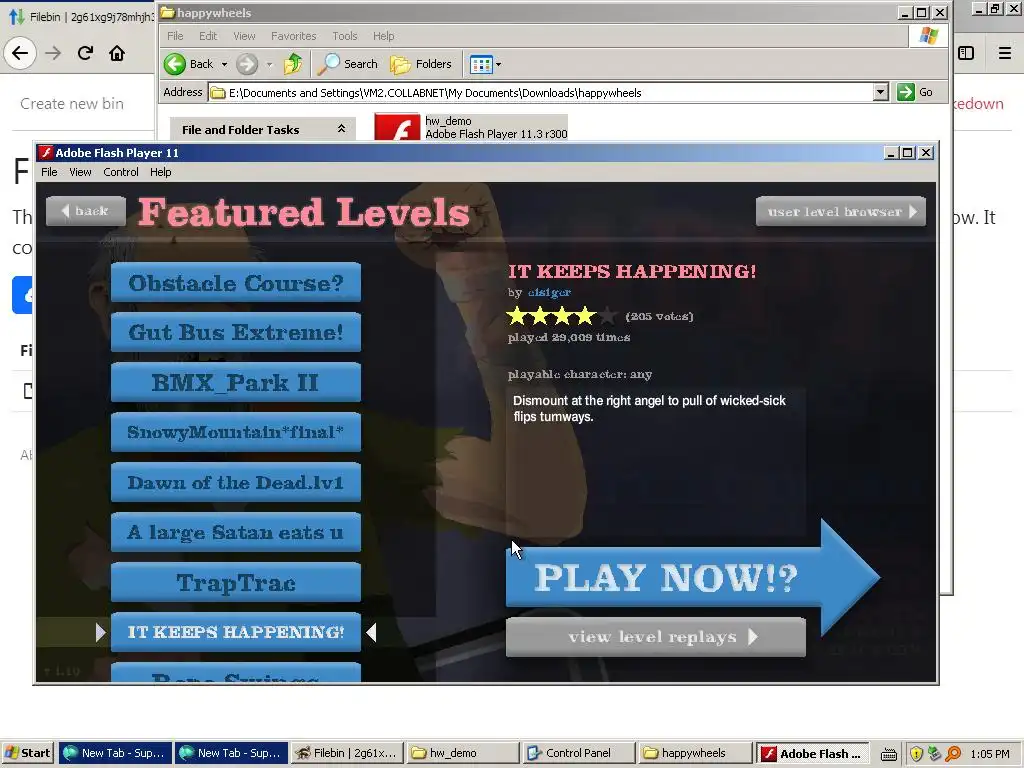This screenshot has width=1024, height=768.
Task: Click the Flash icon in Flash Player title bar
Action: (46, 152)
